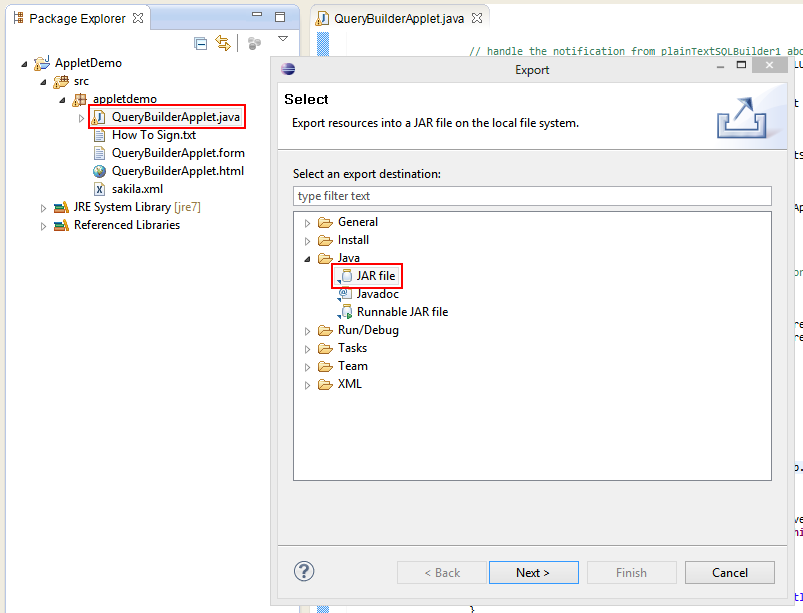This screenshot has height=613, width=803.
Task: Minimize the Export dialog window
Action: click(720, 67)
